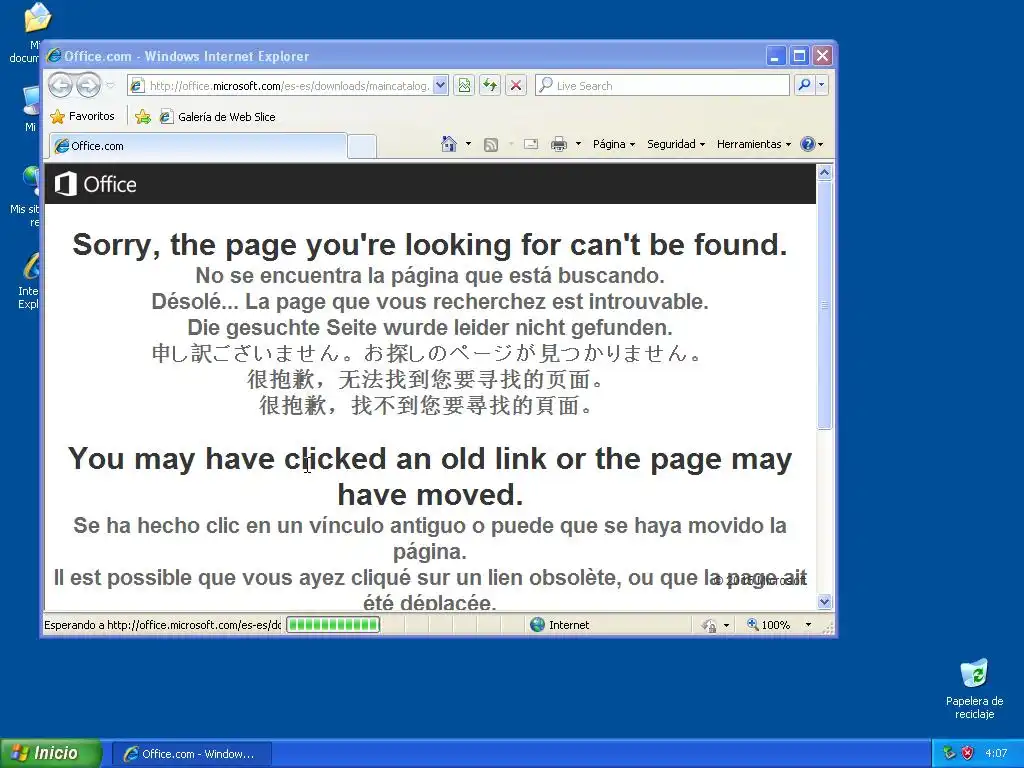This screenshot has width=1024, height=768.
Task: Open the Favoritos panel
Action: [83, 116]
